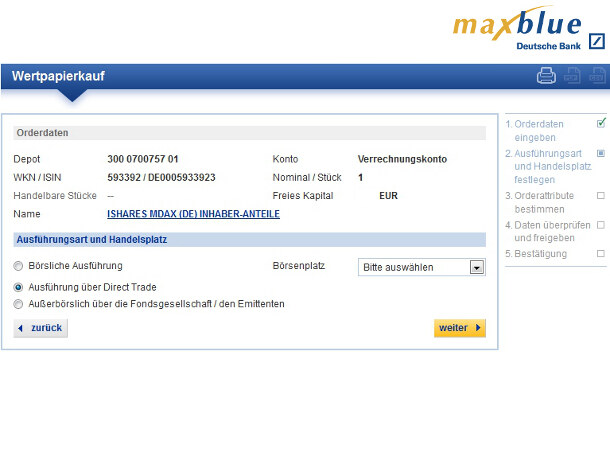This screenshot has width=610, height=450.
Task: Open ISHARES MDAX (DE) INHABER-ANTEILE link
Action: pyautogui.click(x=193, y=214)
